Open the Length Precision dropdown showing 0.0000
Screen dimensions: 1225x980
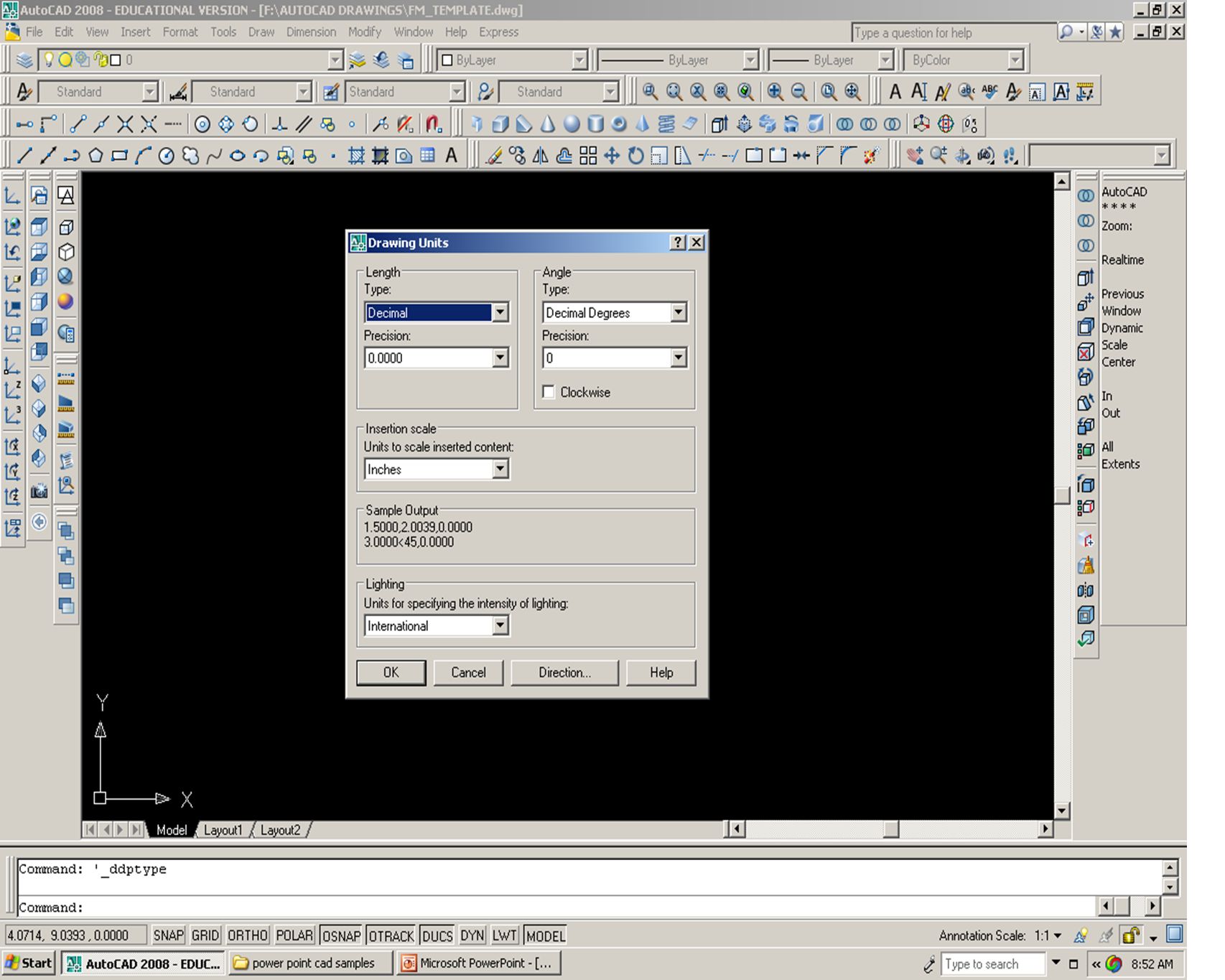coord(437,358)
